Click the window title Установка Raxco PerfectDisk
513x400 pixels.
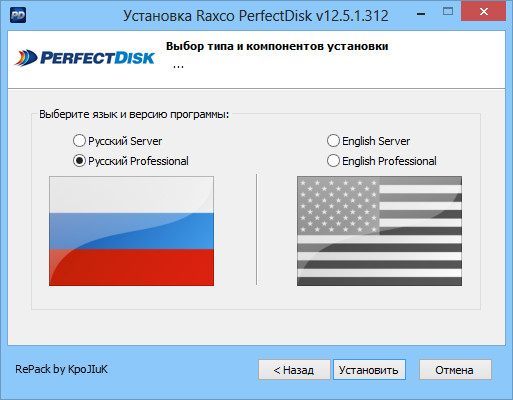point(256,16)
